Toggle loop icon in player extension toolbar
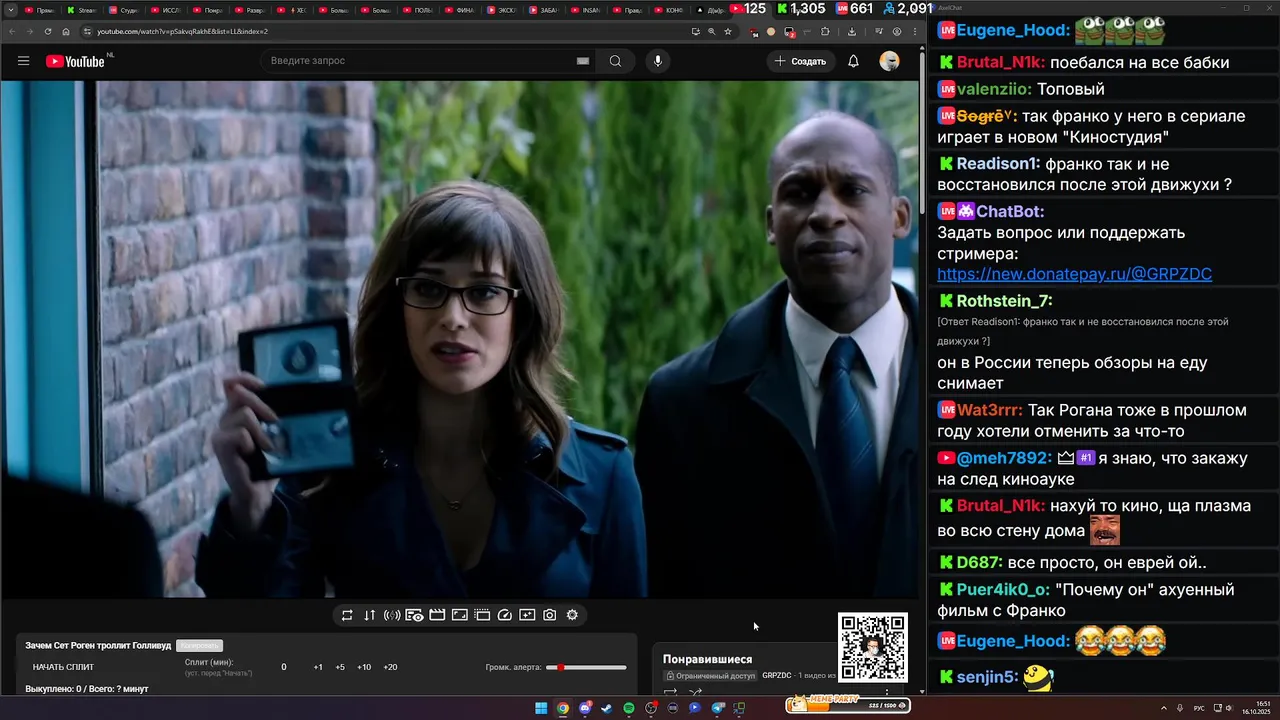This screenshot has width=1280, height=720. 347,615
